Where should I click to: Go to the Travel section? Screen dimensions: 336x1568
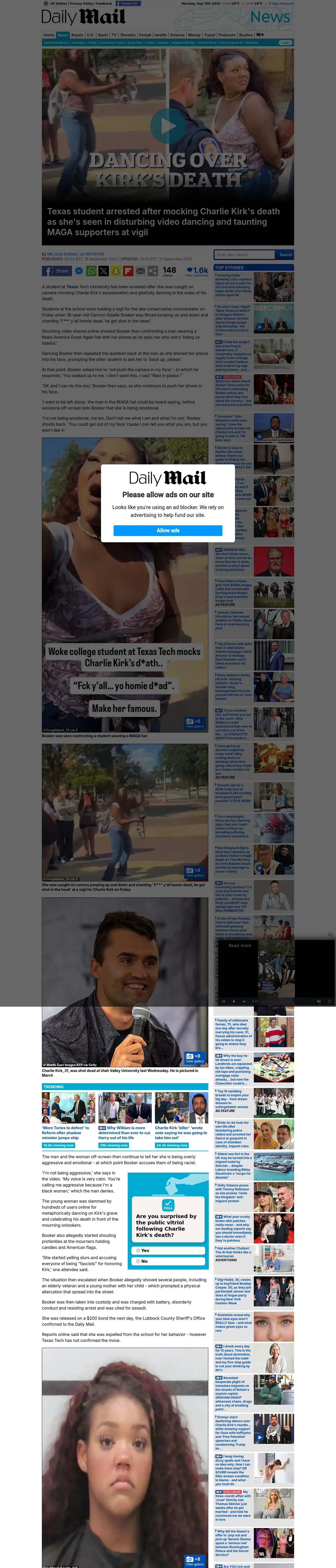click(x=210, y=35)
